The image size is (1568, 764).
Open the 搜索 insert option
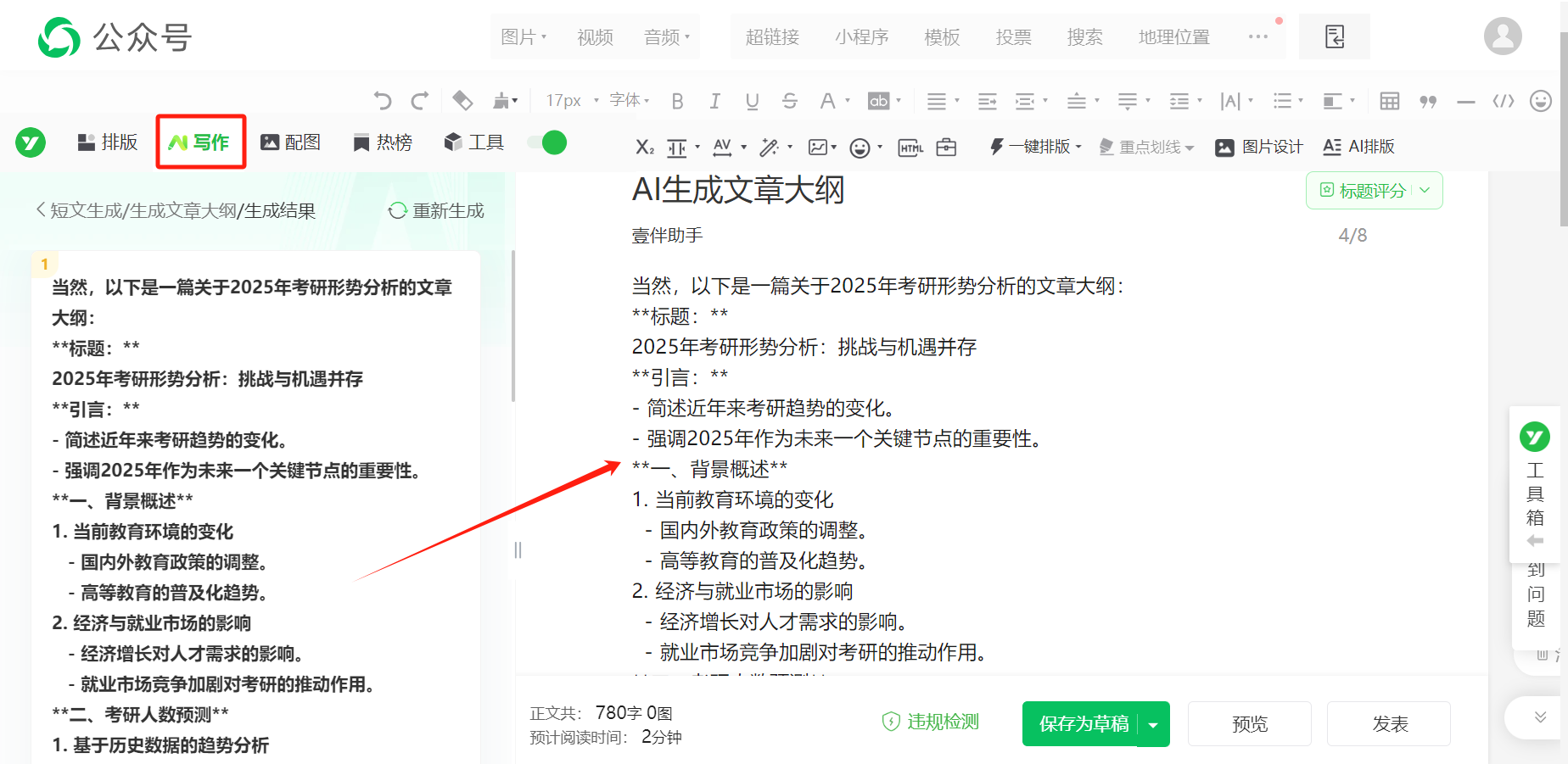pos(1084,36)
